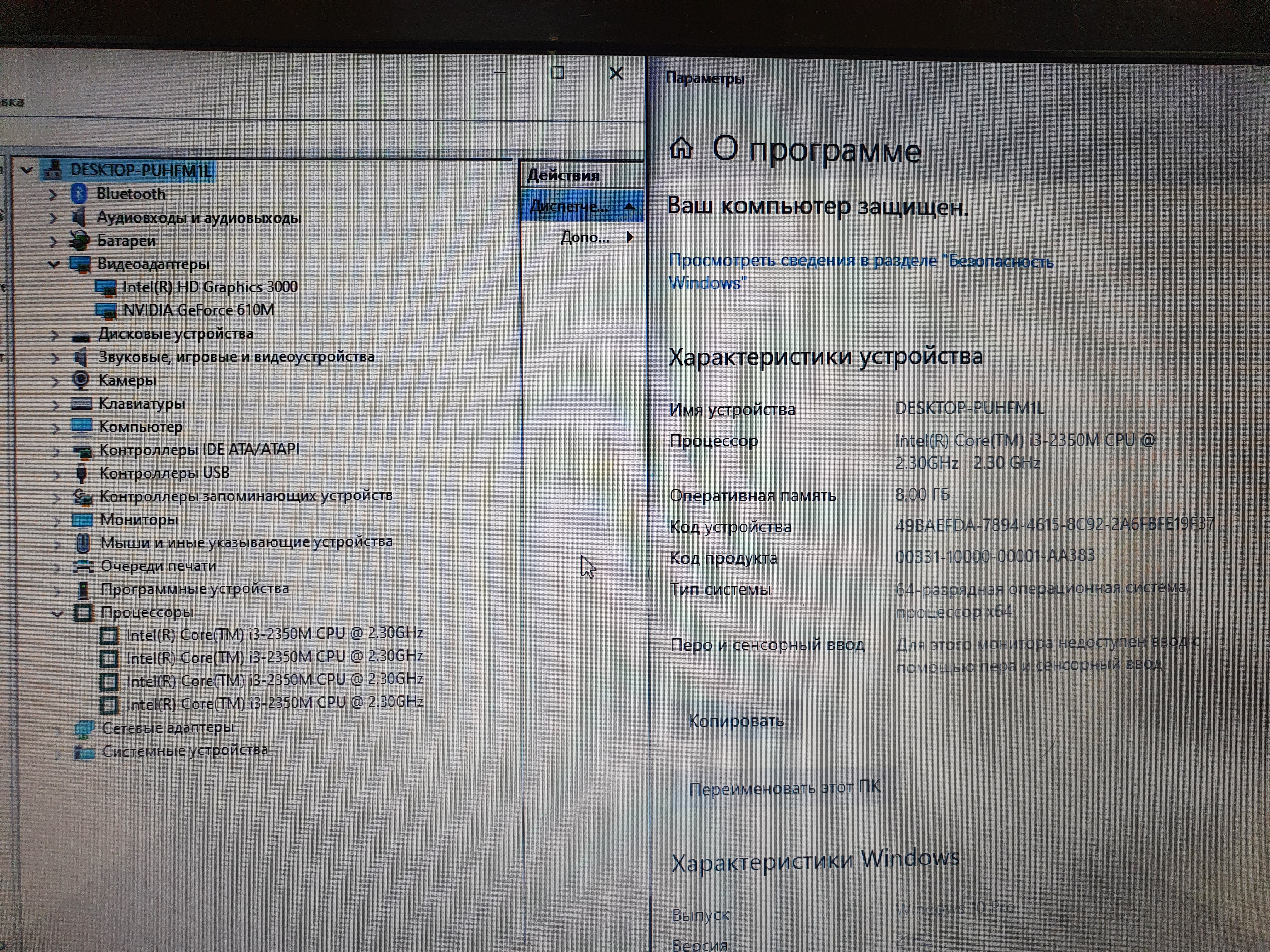Click the Звуковые, игровые и видеоустройства icon
Image resolution: width=1270 pixels, height=952 pixels.
click(x=80, y=358)
